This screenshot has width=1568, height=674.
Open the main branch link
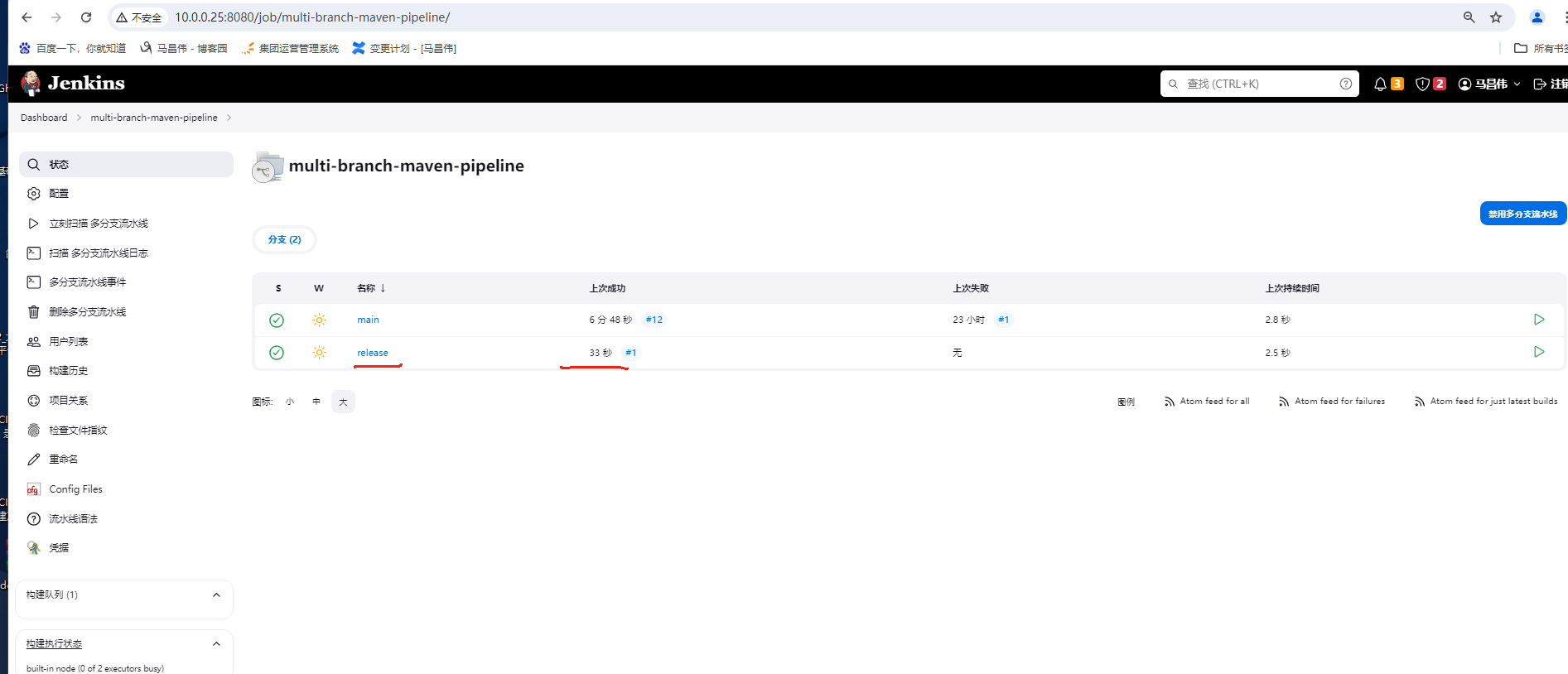coord(368,320)
